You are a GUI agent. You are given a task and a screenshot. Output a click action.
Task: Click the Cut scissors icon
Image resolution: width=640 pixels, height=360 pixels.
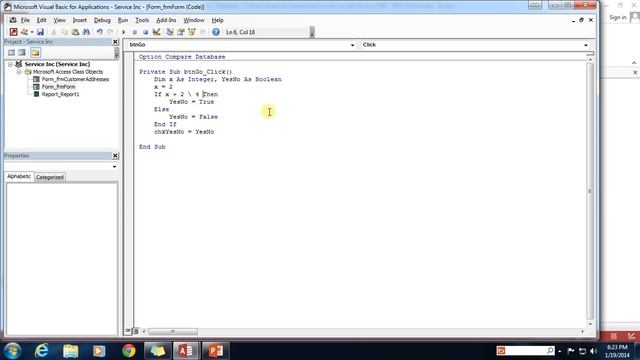pyautogui.click(x=53, y=32)
